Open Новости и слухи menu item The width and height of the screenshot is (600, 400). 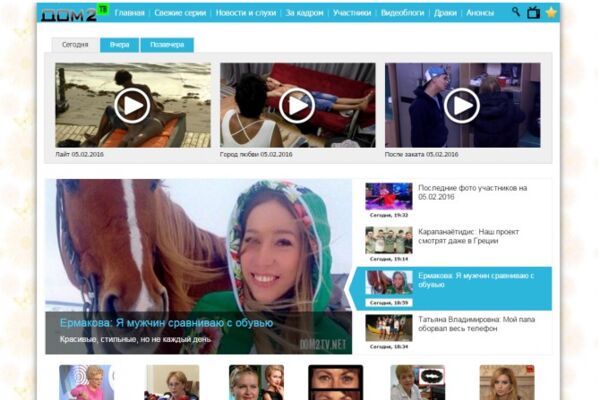[x=246, y=13]
